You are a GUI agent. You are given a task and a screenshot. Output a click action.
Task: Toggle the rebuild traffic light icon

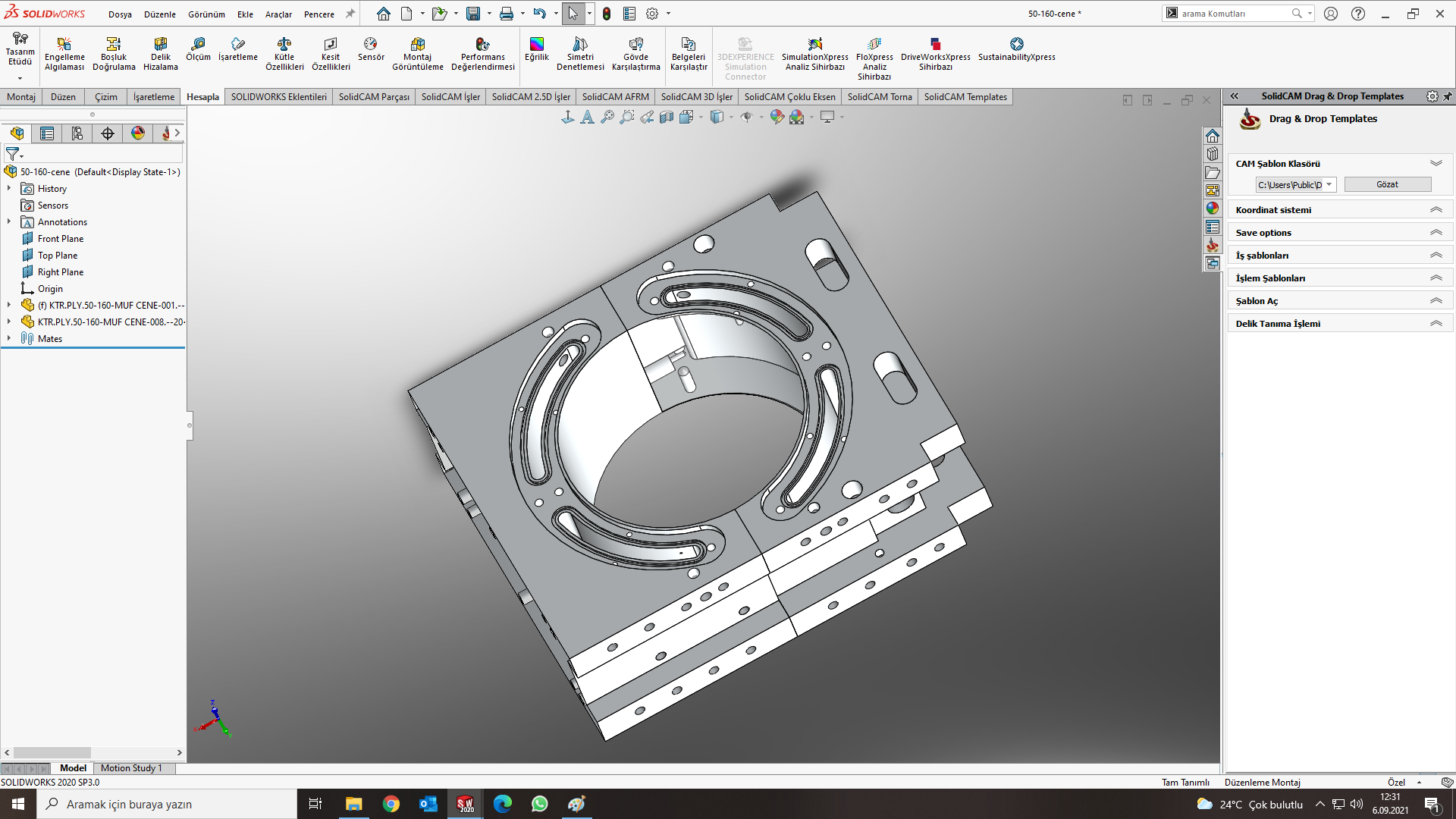(607, 14)
